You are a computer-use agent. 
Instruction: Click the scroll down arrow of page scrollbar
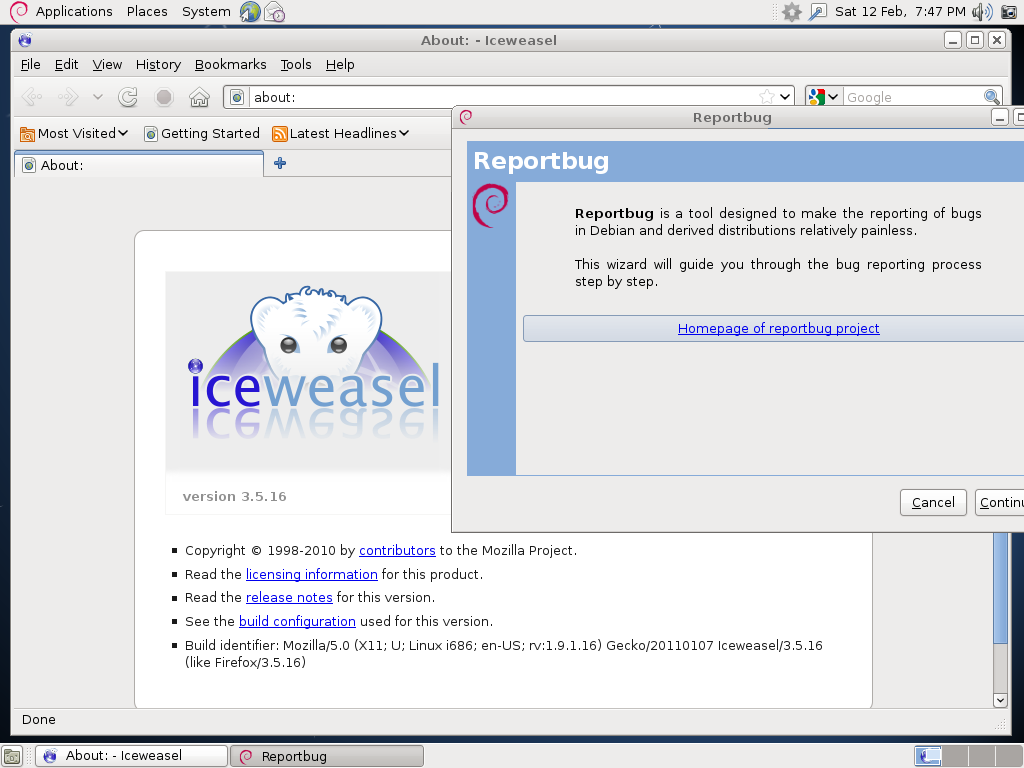1000,700
